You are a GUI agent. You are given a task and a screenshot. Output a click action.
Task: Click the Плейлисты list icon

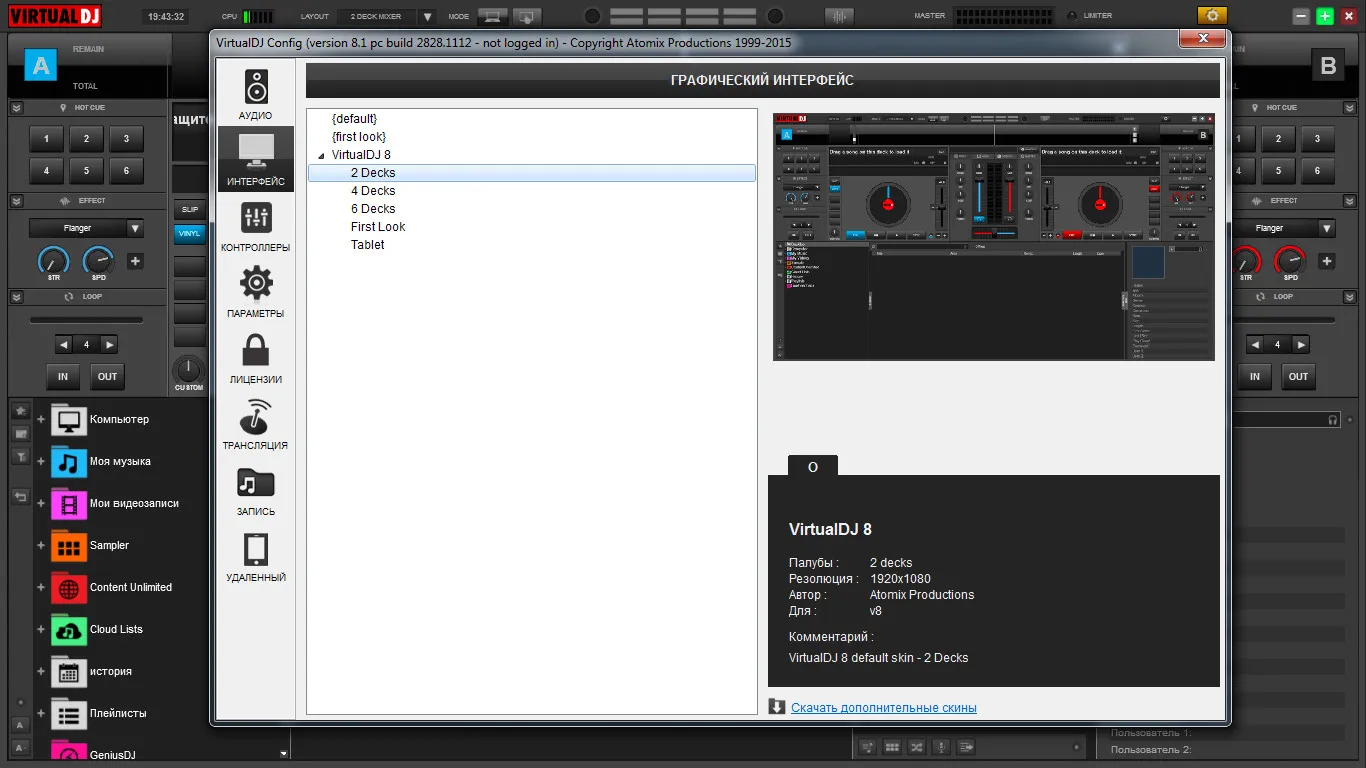[69, 714]
